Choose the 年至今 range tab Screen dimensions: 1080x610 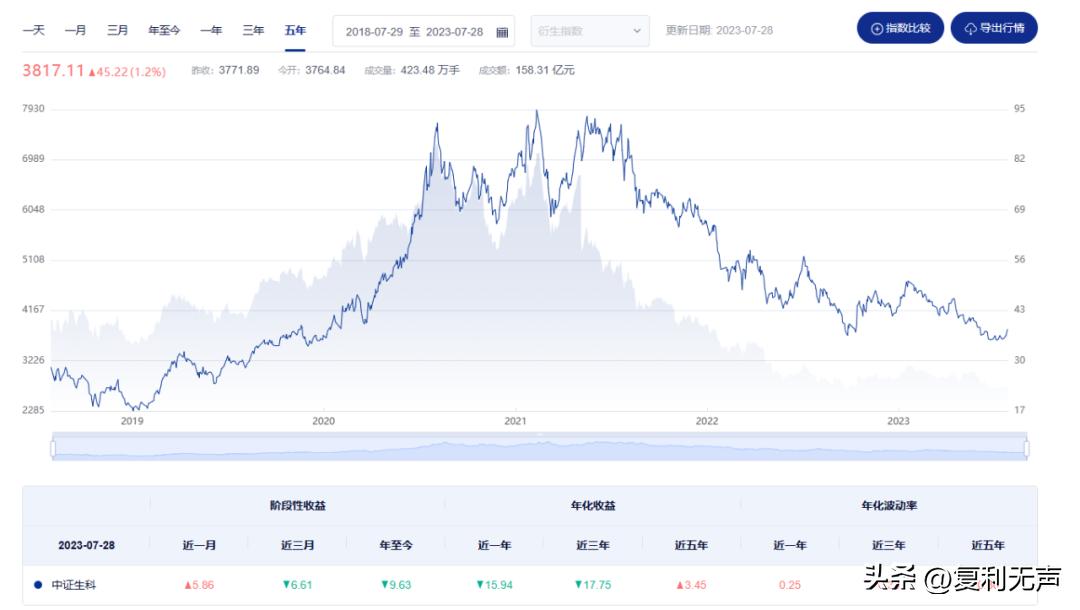[164, 31]
